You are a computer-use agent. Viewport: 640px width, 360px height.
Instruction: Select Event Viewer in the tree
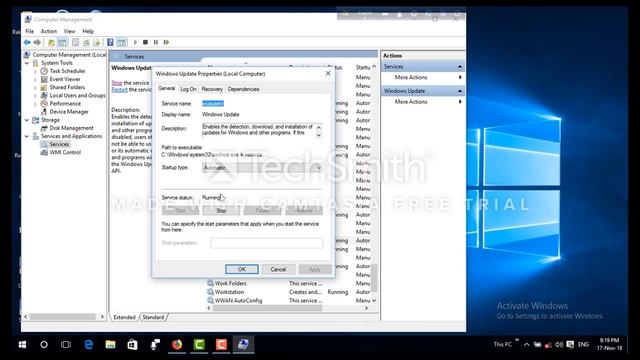[65, 79]
